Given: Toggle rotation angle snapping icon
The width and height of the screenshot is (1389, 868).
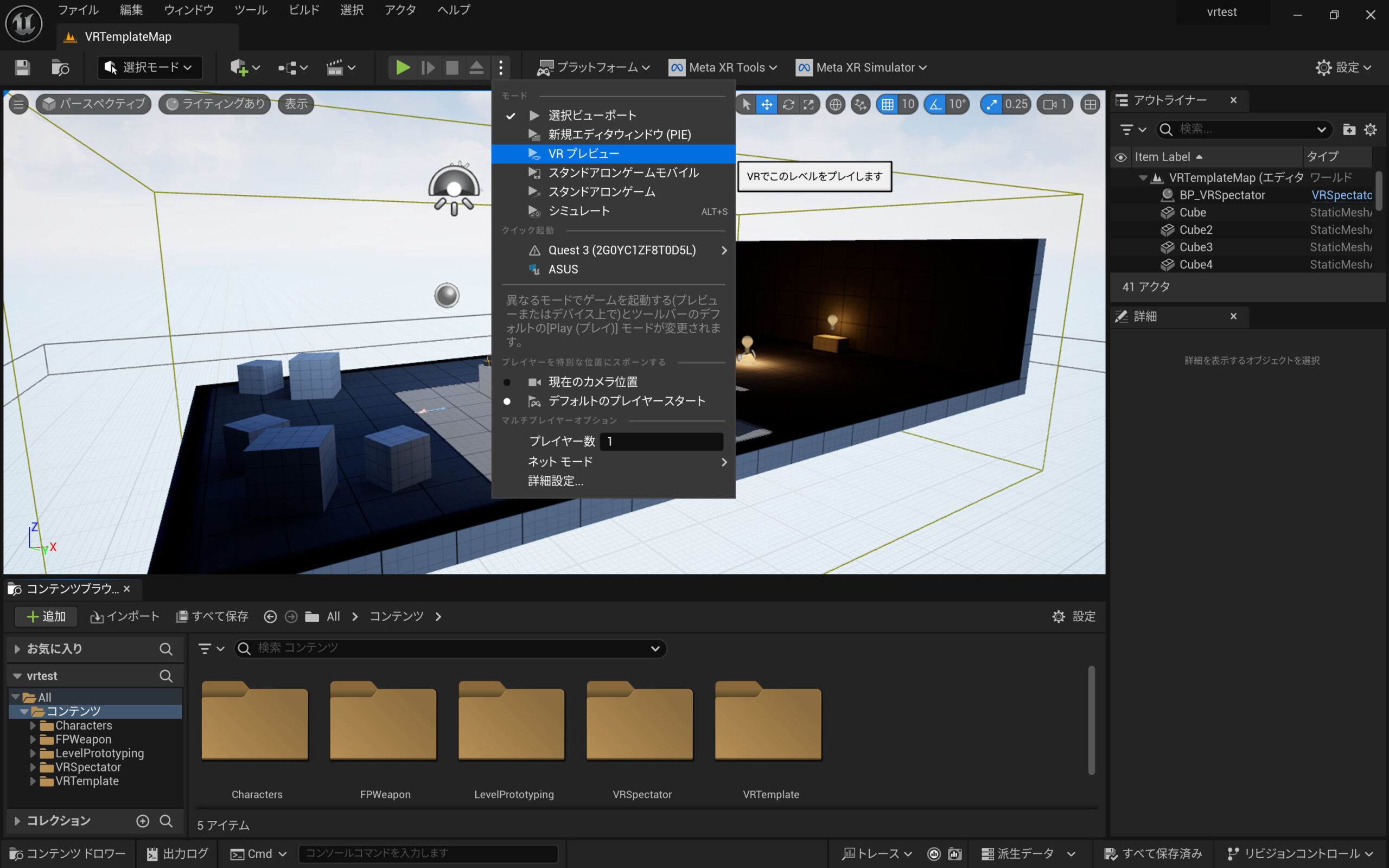Looking at the screenshot, I should coord(935,104).
